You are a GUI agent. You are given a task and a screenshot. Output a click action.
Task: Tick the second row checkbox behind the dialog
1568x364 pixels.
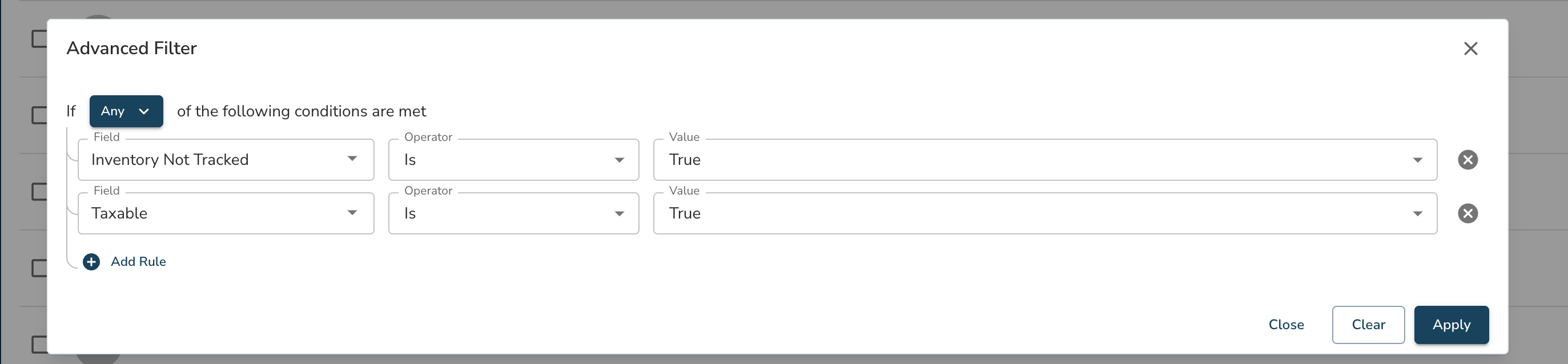pos(39,115)
